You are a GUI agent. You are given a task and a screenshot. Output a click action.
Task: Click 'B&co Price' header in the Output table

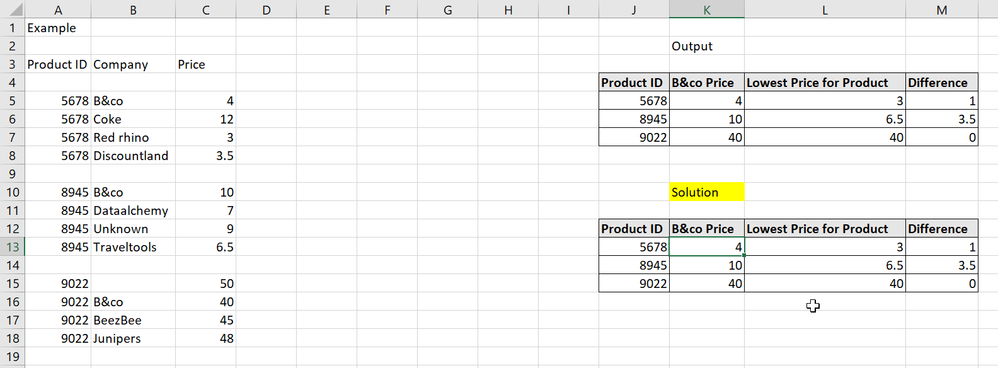coord(706,83)
